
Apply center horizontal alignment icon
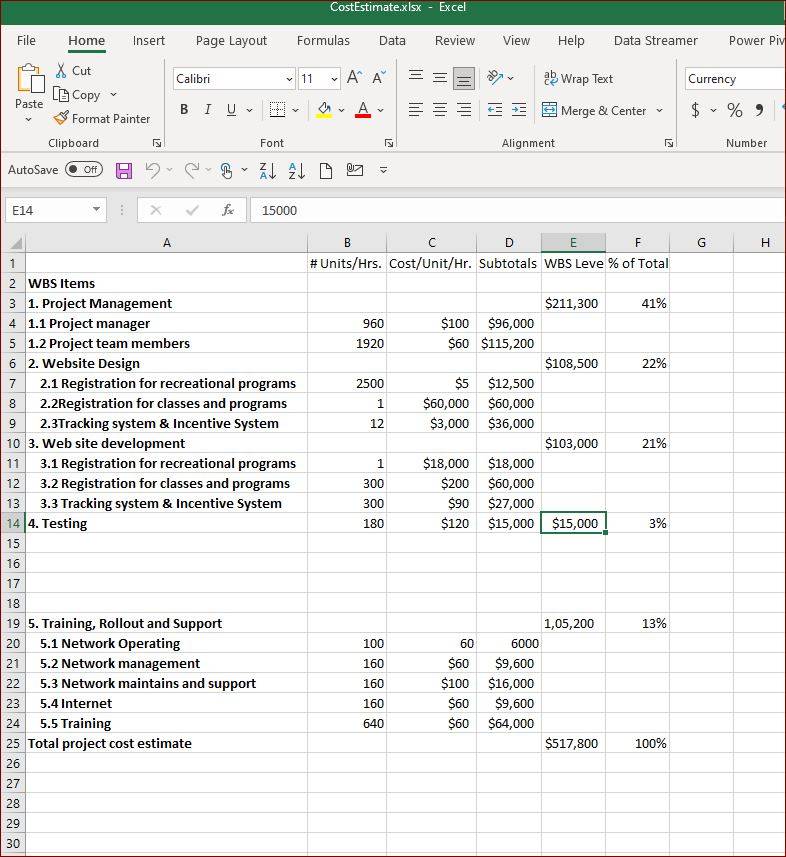pyautogui.click(x=439, y=110)
